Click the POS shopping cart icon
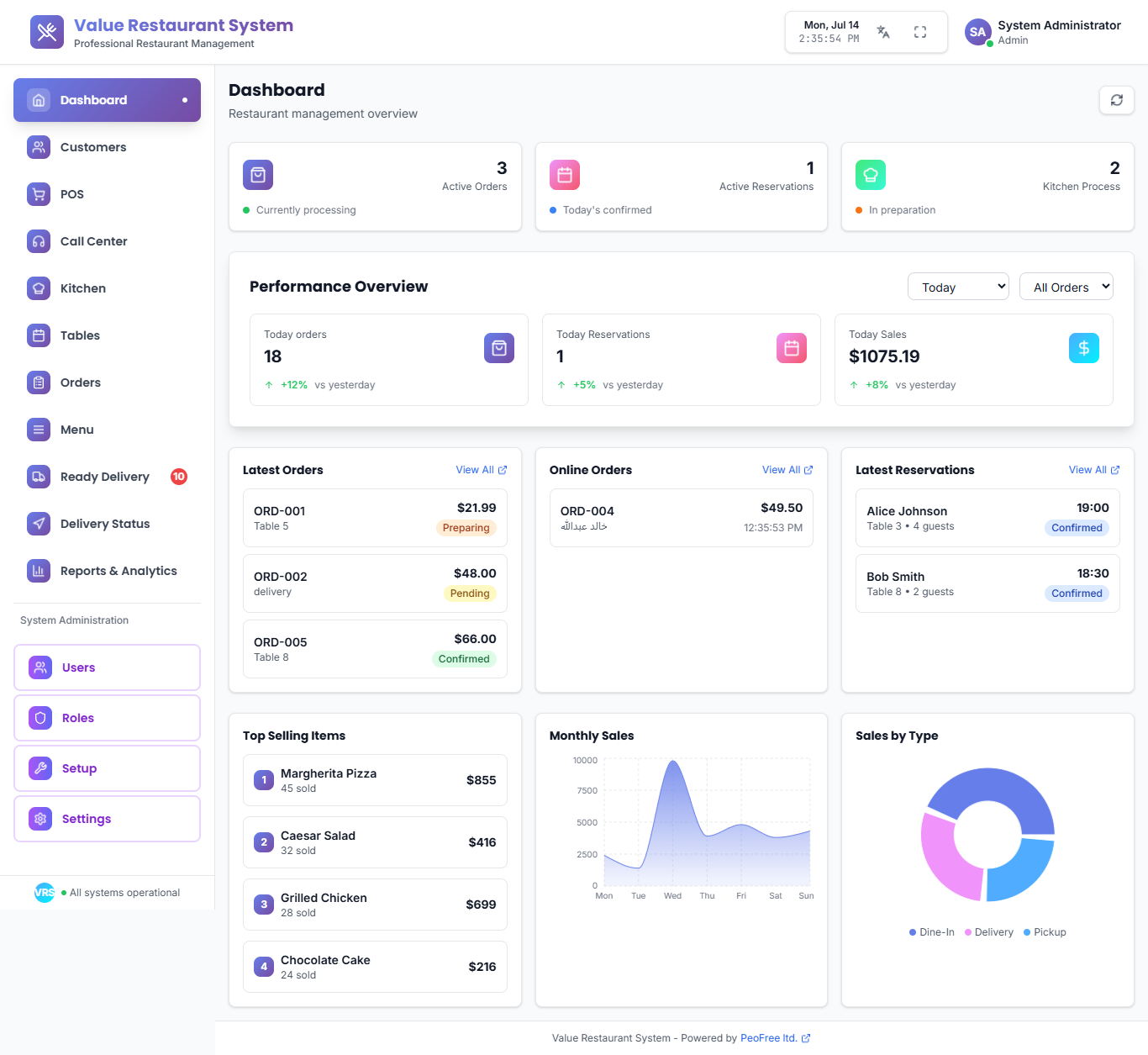Viewport: 1148px width, 1055px height. click(x=39, y=194)
